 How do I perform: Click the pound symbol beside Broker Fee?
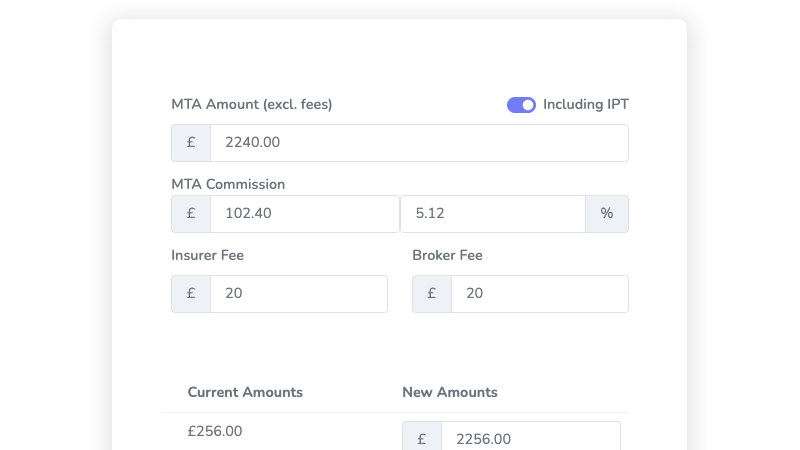pyautogui.click(x=432, y=294)
